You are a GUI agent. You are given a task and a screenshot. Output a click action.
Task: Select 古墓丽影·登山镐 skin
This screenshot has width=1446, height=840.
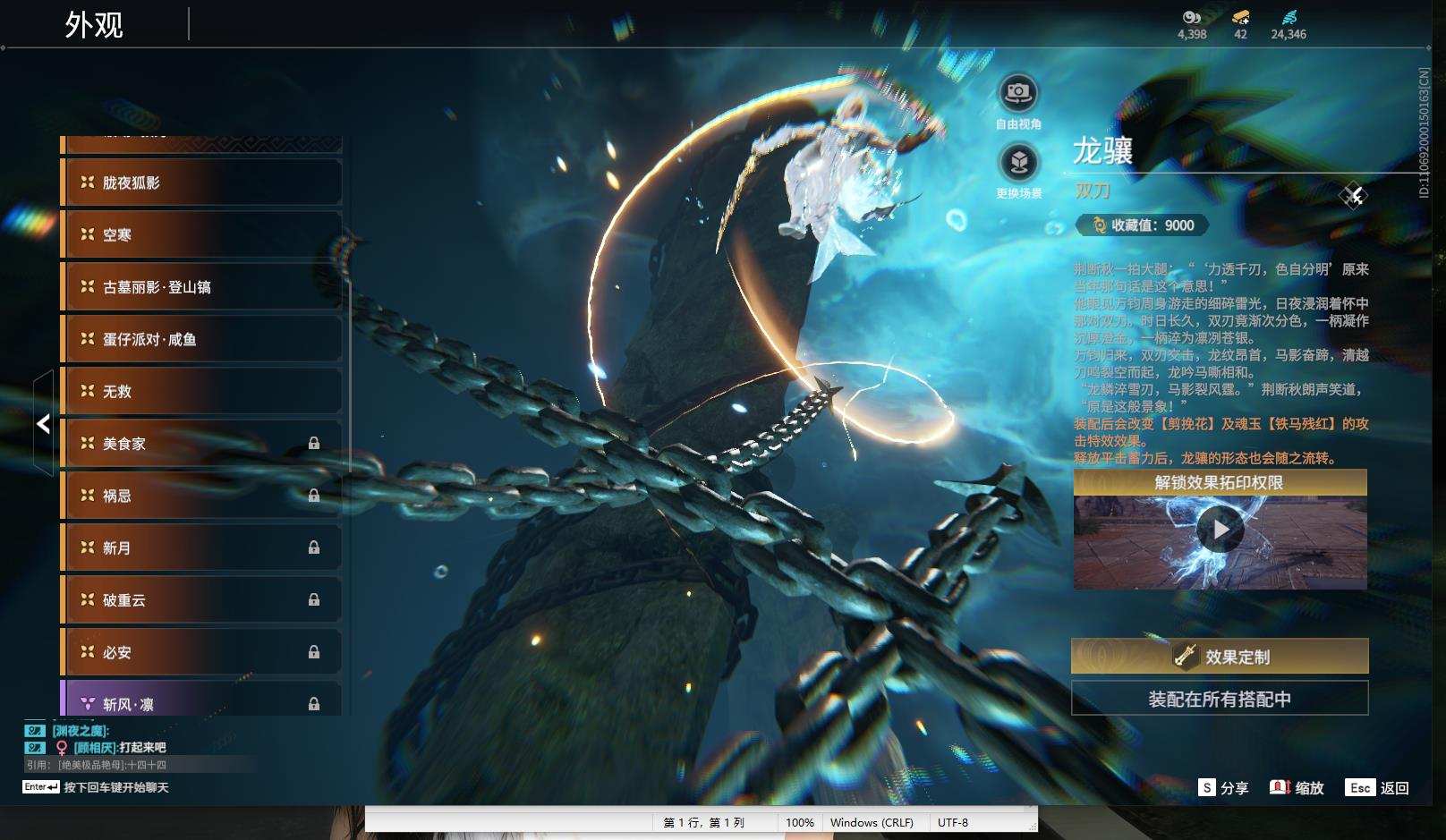[x=201, y=287]
